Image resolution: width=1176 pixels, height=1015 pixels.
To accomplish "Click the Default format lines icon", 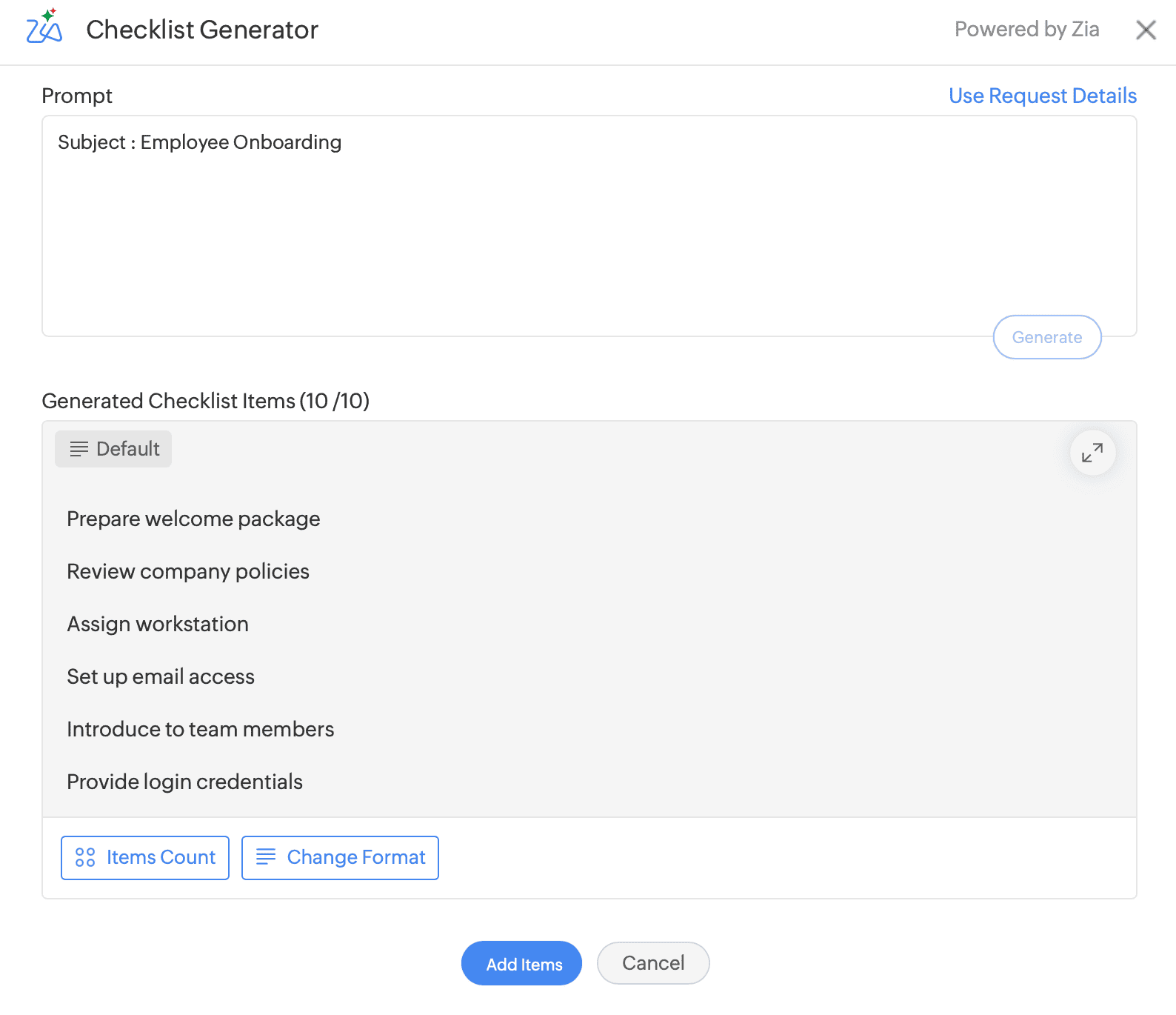I will coord(79,449).
